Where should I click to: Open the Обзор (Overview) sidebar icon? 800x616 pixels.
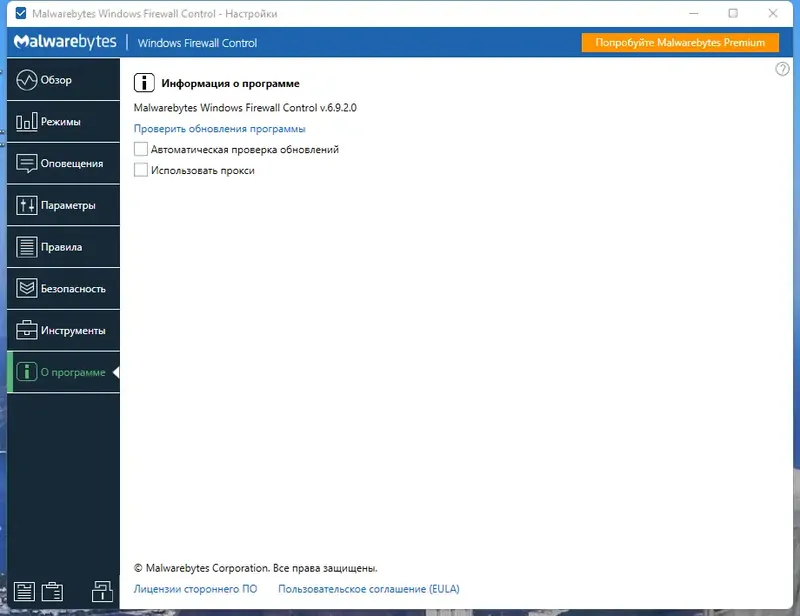[x=26, y=79]
